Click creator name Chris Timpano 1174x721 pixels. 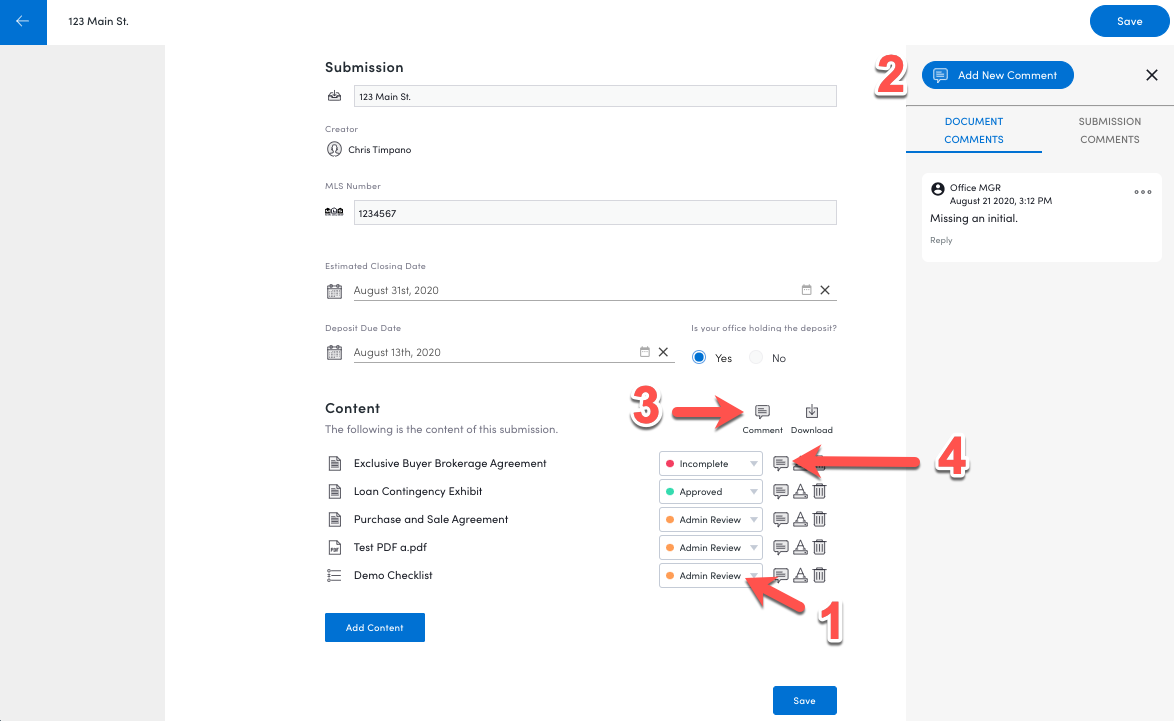(380, 150)
